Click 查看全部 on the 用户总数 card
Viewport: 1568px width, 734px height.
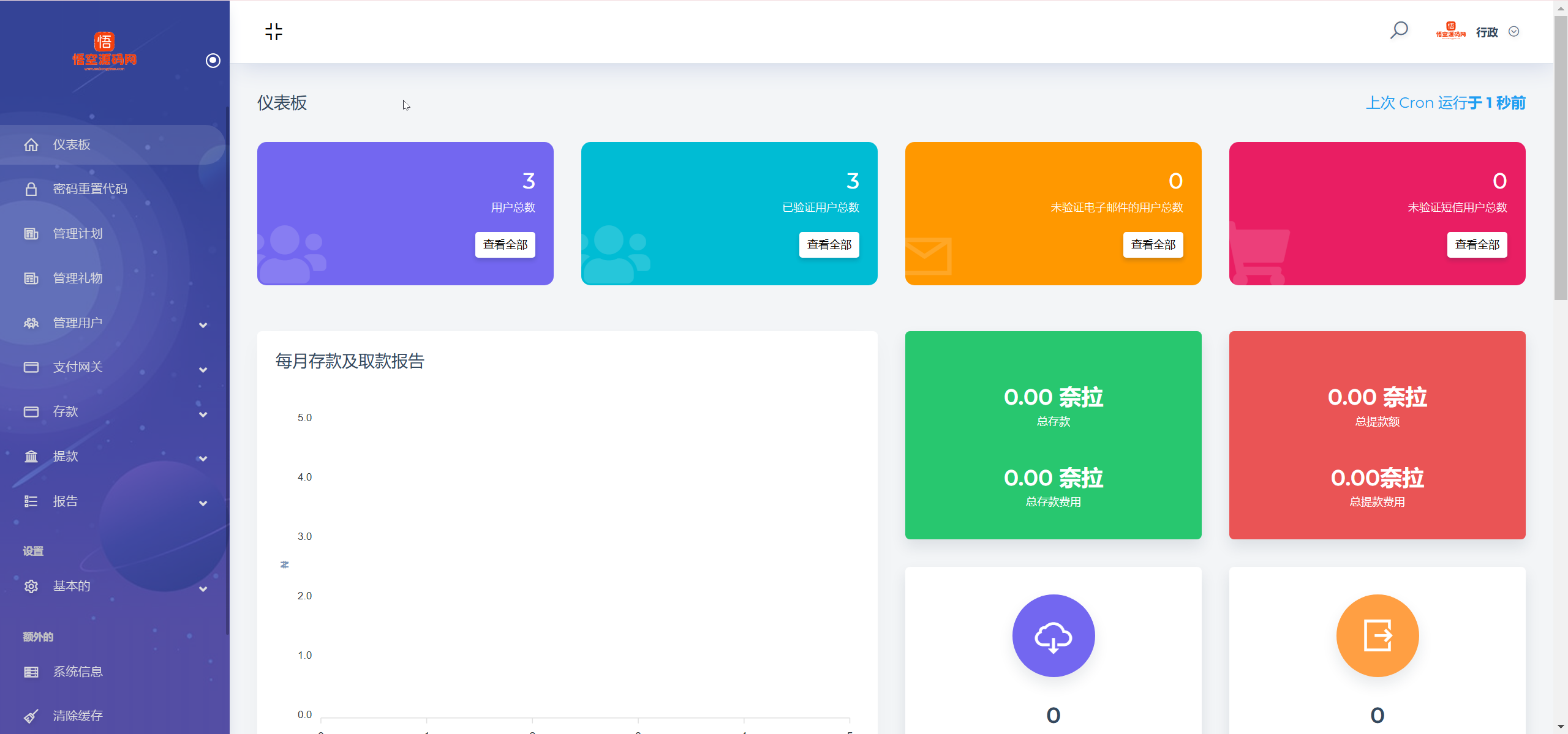click(505, 245)
